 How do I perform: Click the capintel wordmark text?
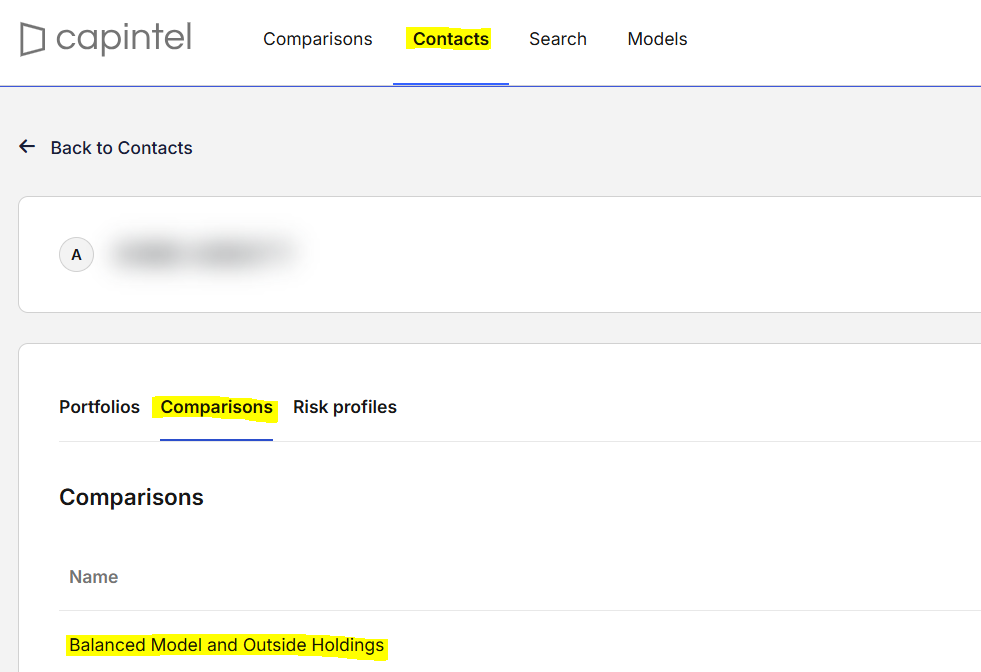pos(123,39)
